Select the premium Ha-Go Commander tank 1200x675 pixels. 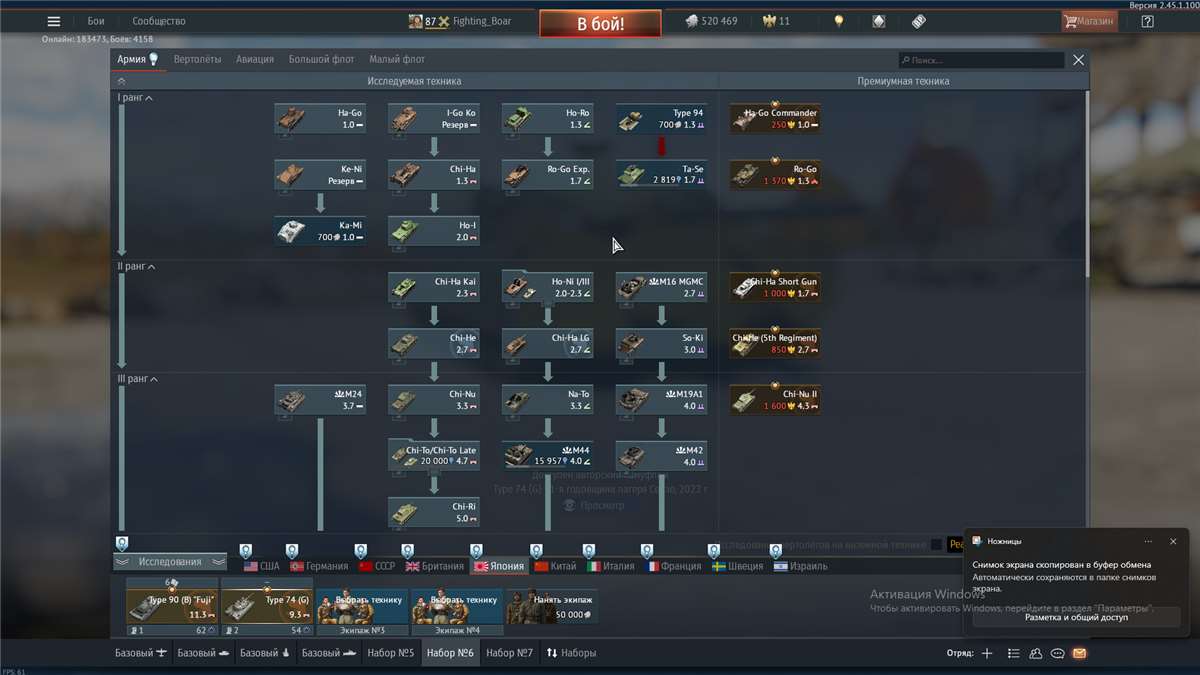tap(775, 119)
